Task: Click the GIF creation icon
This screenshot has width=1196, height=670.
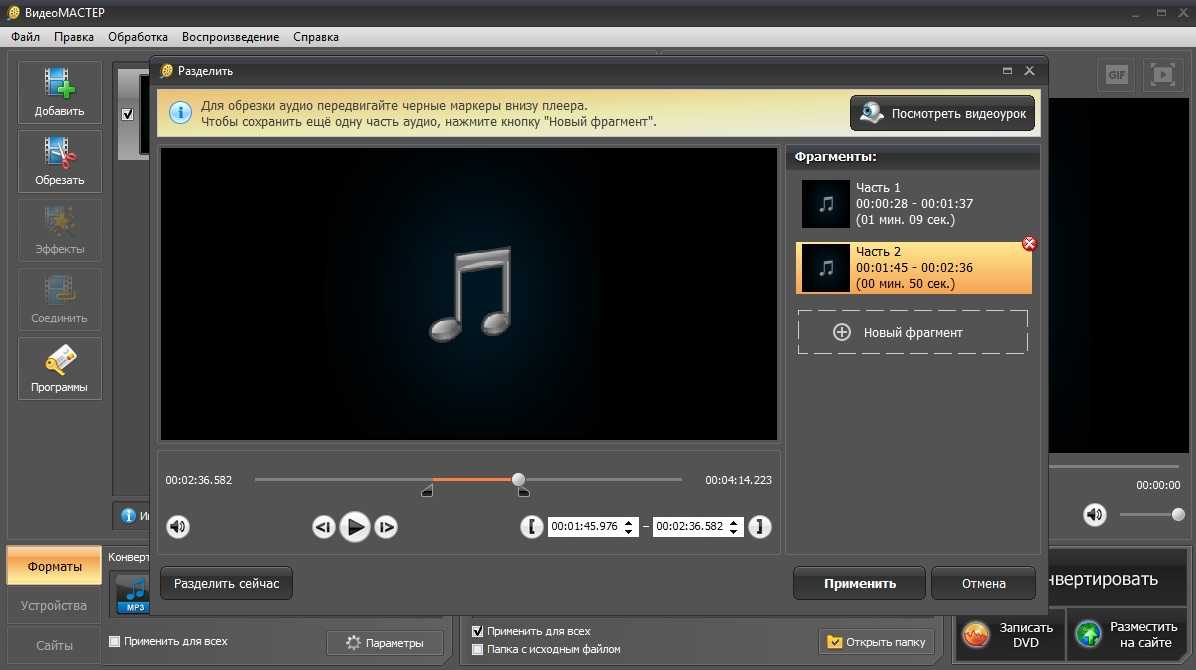Action: (1117, 75)
